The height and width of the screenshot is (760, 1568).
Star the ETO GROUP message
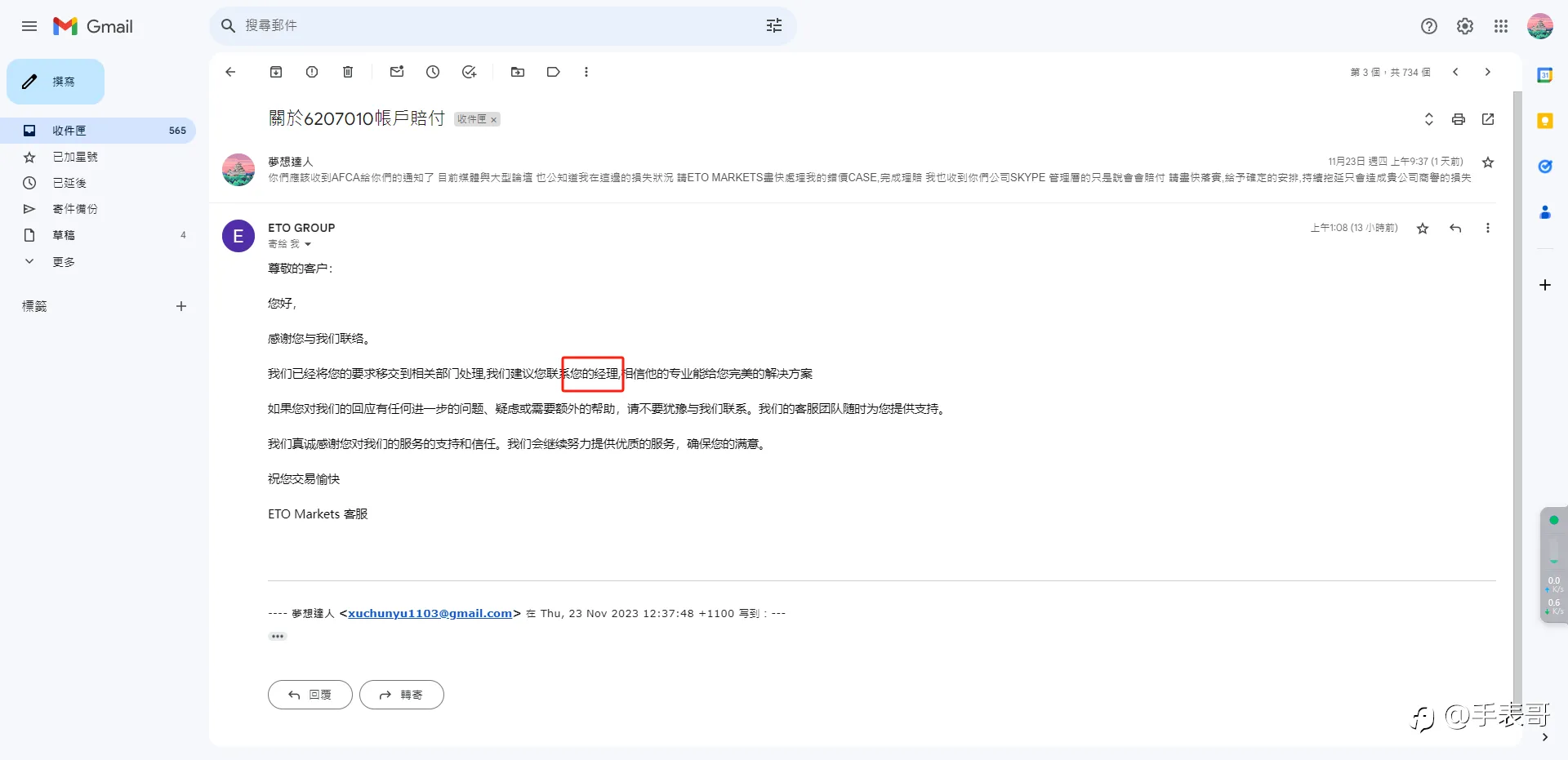click(x=1423, y=228)
